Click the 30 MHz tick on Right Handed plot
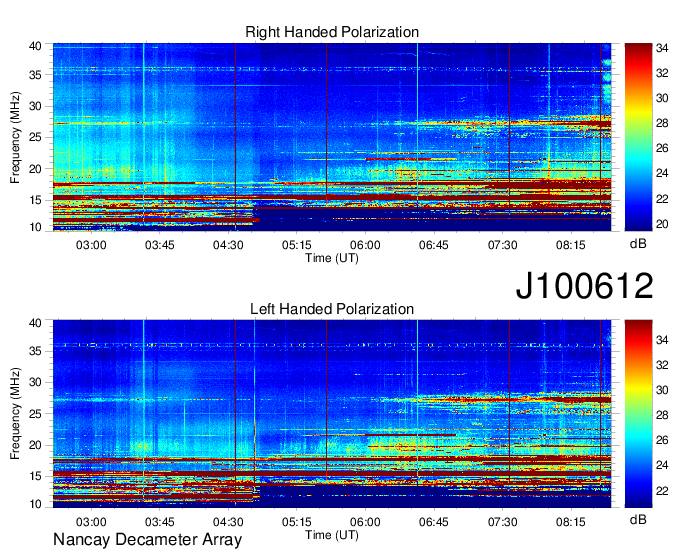Screen dimensions: 680x552 [35, 106]
